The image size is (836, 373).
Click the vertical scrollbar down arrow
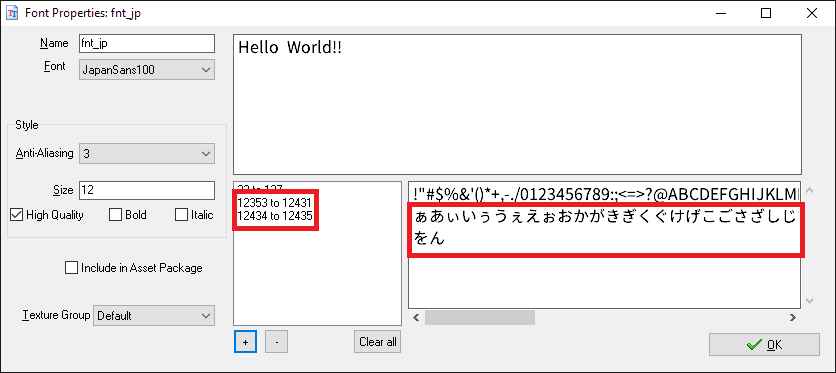click(x=809, y=301)
